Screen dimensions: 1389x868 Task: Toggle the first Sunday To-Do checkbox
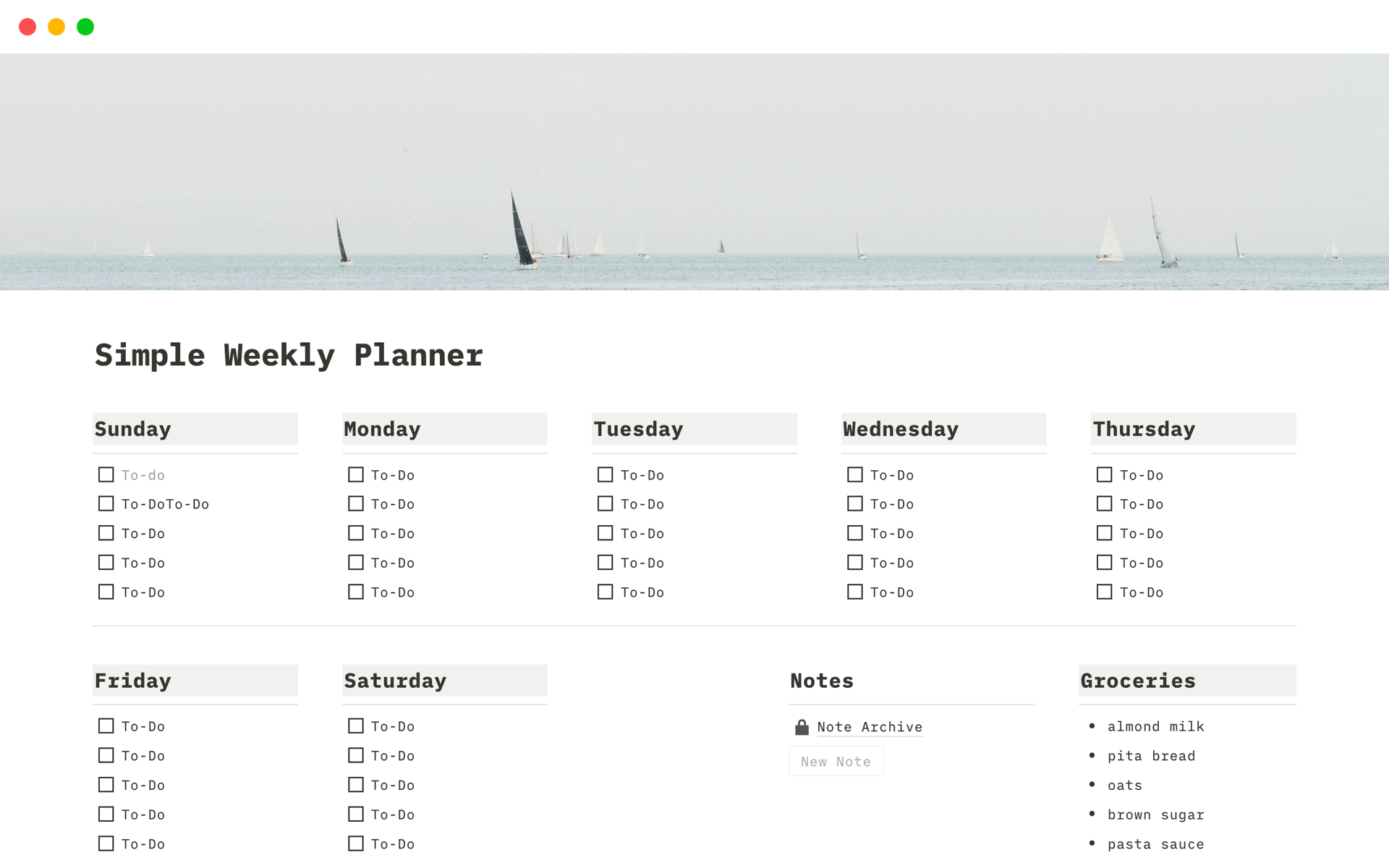107,473
